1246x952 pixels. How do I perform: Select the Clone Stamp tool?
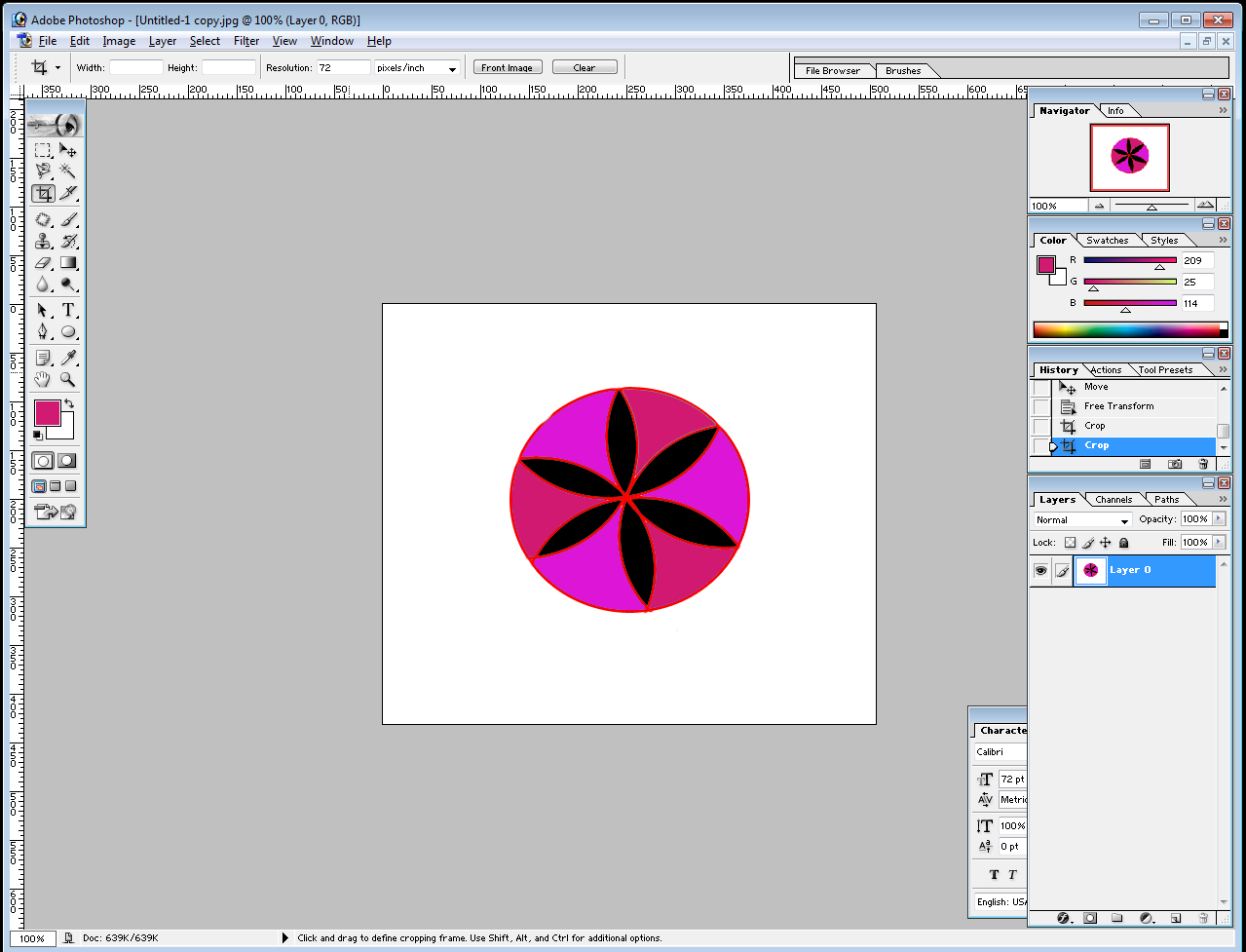pos(43,242)
